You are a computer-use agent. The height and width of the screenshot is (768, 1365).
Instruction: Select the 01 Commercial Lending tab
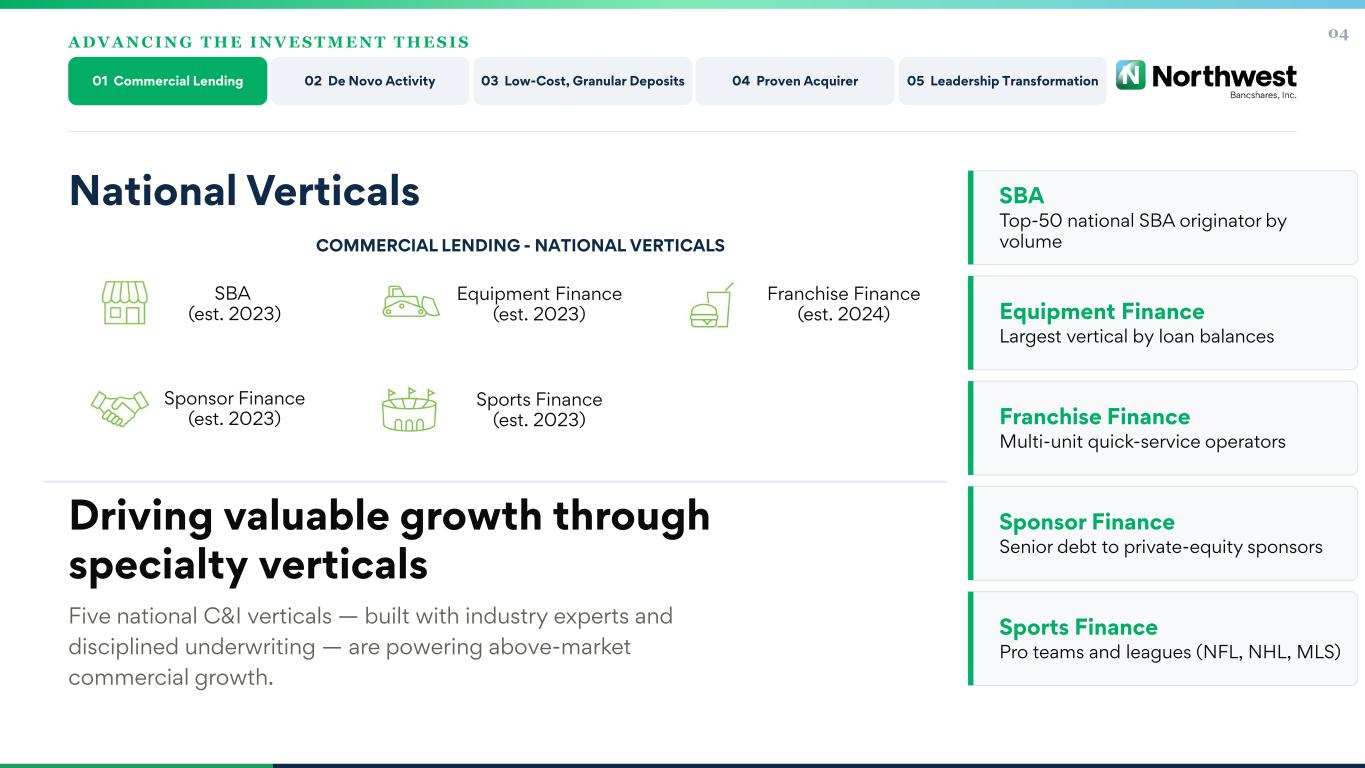[x=168, y=81]
